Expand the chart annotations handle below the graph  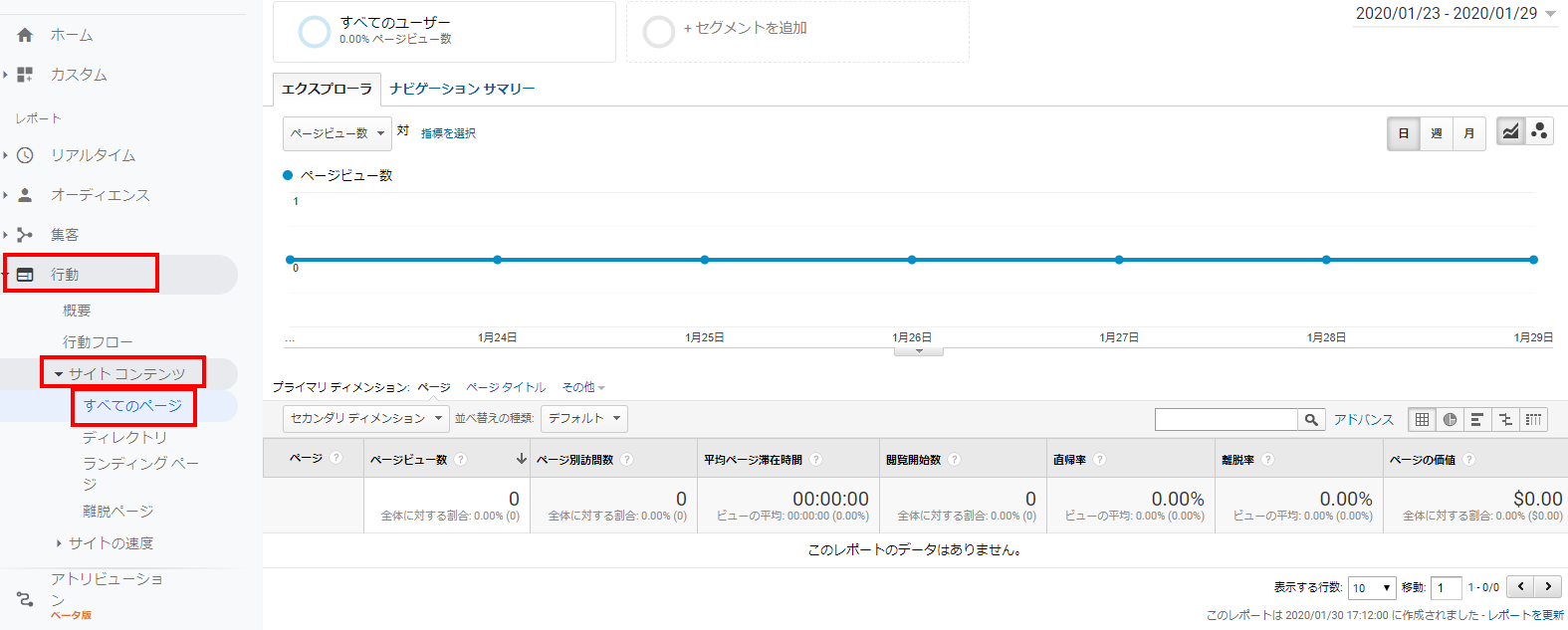coord(919,350)
